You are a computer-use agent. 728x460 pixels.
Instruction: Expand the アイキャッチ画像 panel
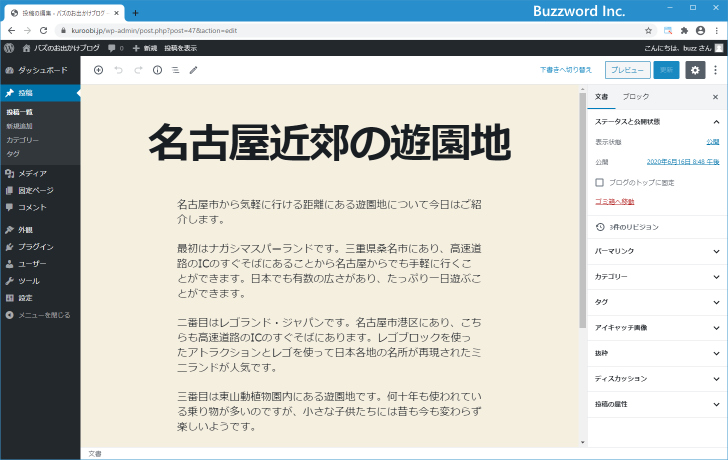tap(657, 328)
